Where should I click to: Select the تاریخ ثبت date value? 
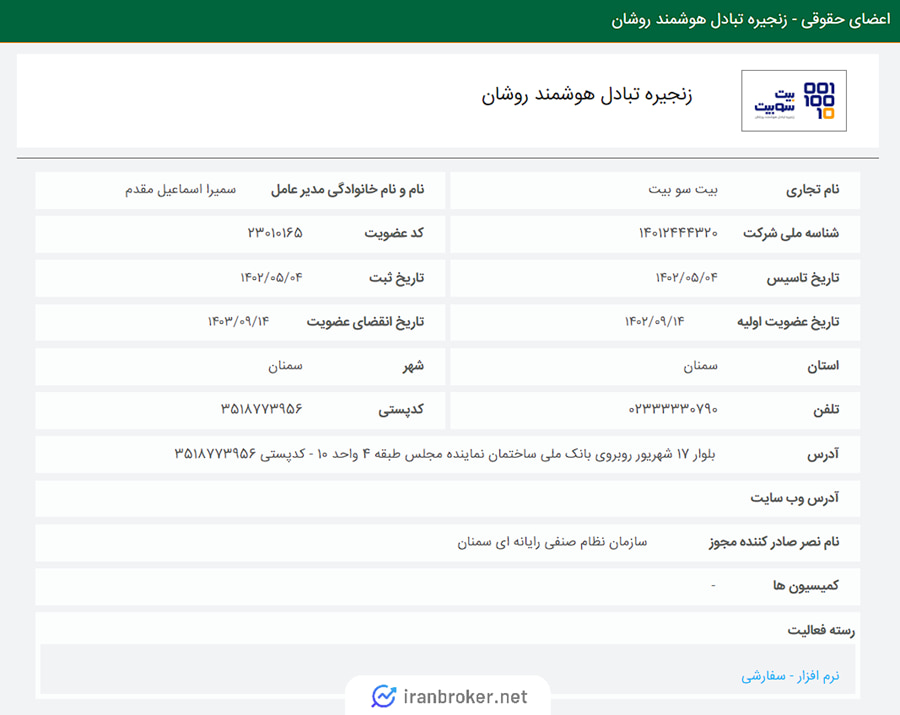[271, 278]
